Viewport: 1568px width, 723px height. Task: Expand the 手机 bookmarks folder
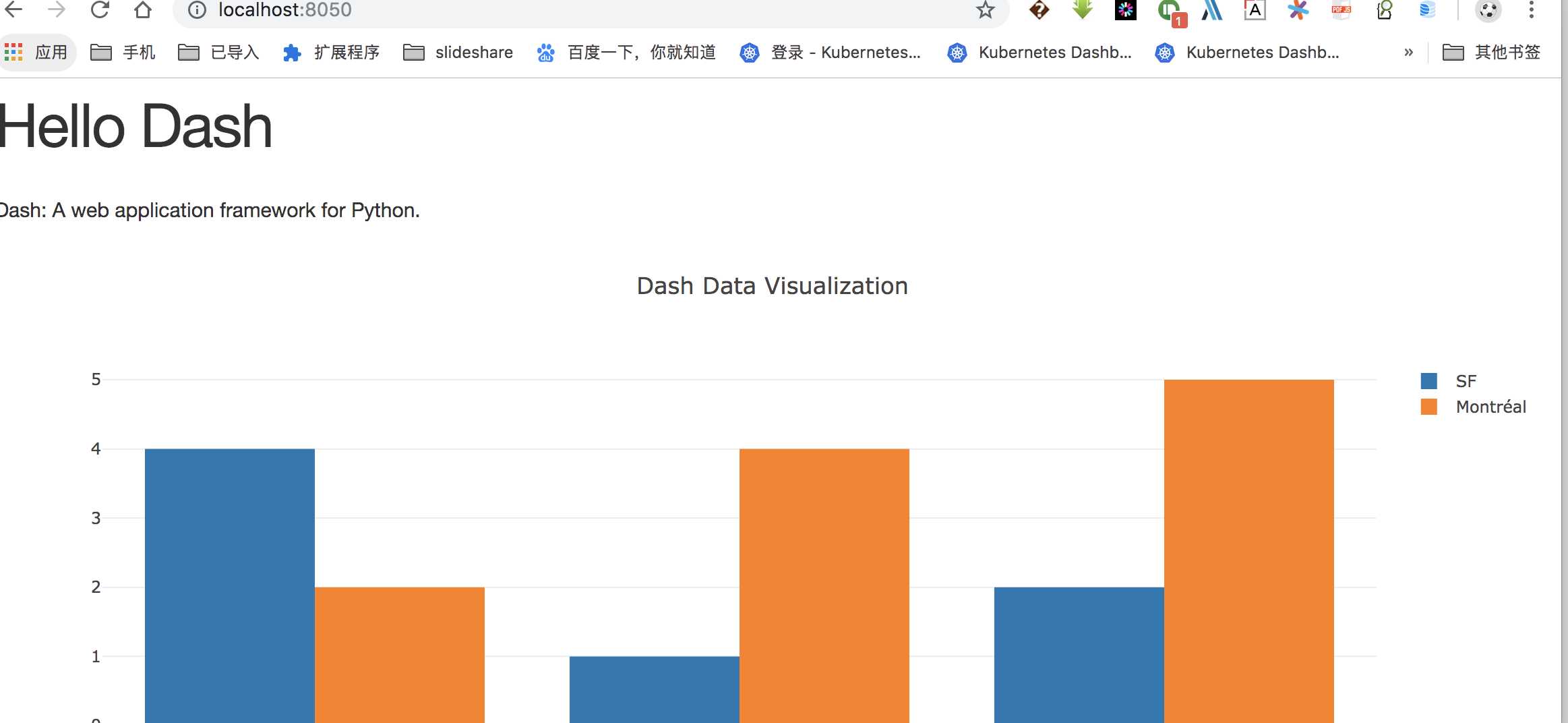point(123,53)
